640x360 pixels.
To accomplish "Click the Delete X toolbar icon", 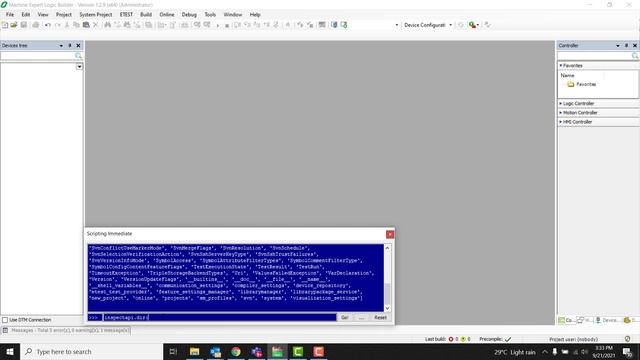I will [x=96, y=25].
